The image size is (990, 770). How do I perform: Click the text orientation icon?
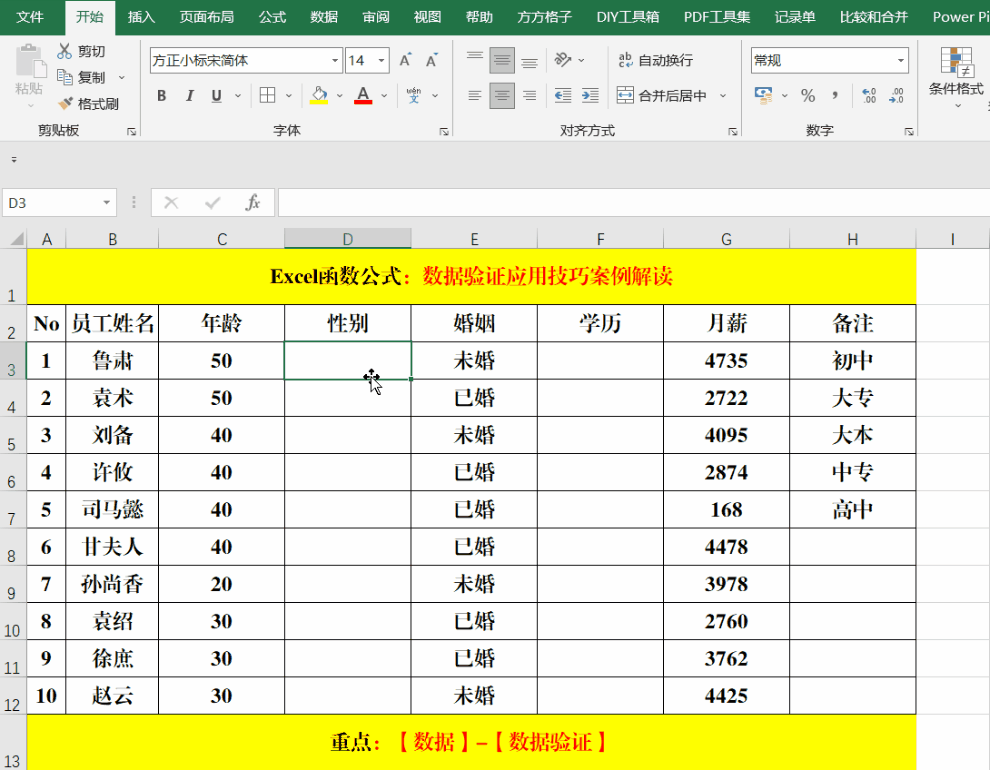(562, 60)
